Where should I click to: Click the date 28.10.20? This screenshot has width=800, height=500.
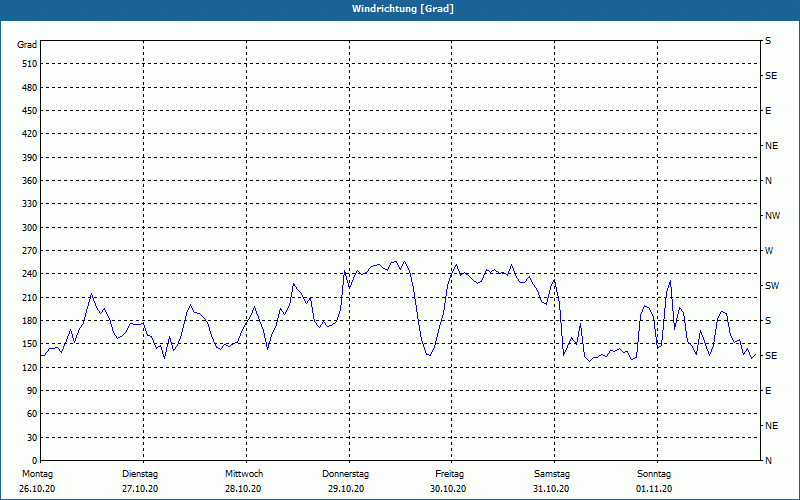(x=243, y=489)
